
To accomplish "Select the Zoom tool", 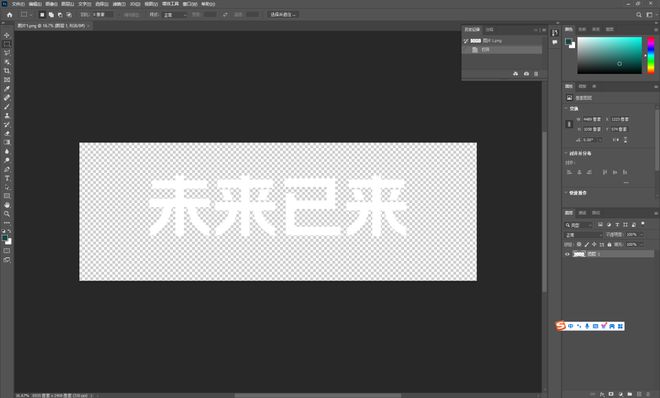I will coord(7,214).
